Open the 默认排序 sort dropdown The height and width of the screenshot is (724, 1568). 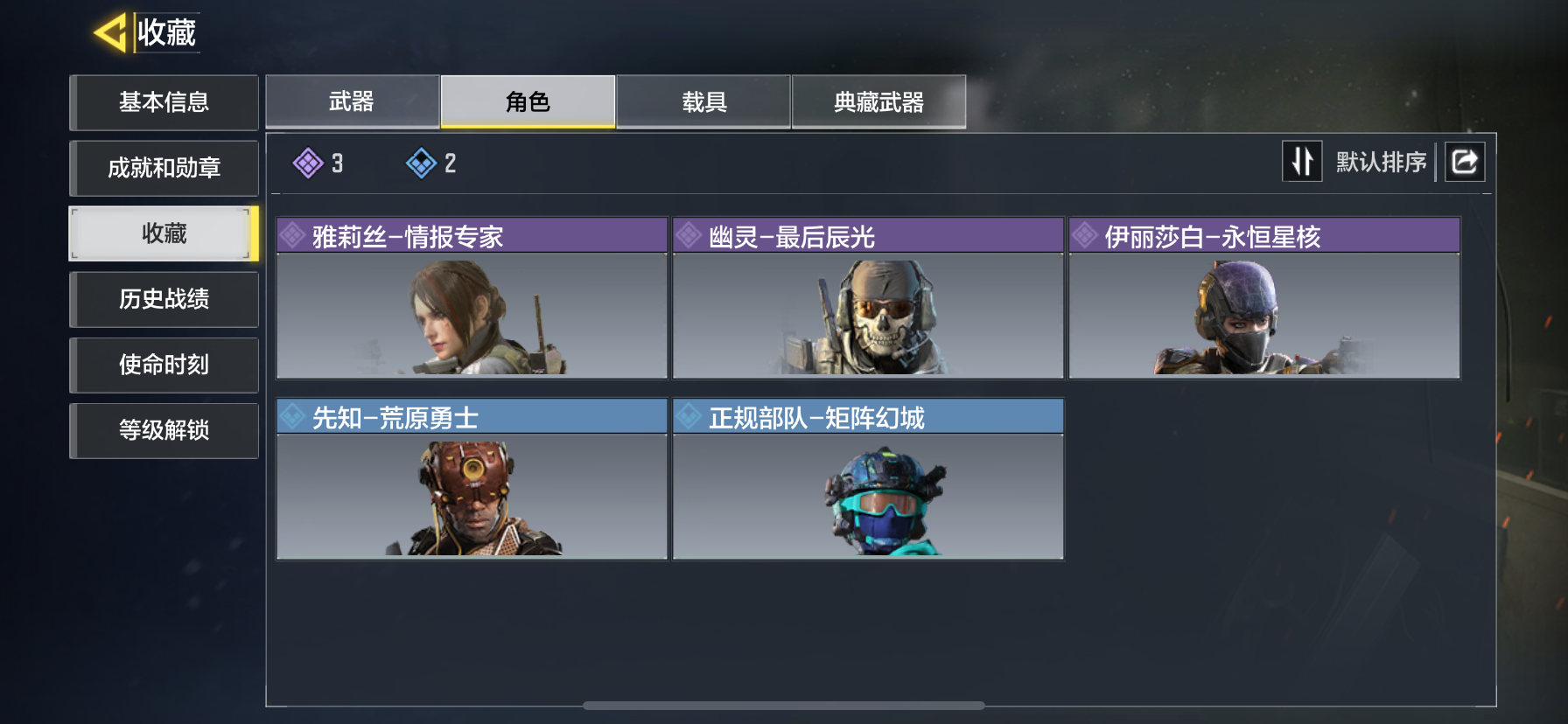pyautogui.click(x=1381, y=162)
